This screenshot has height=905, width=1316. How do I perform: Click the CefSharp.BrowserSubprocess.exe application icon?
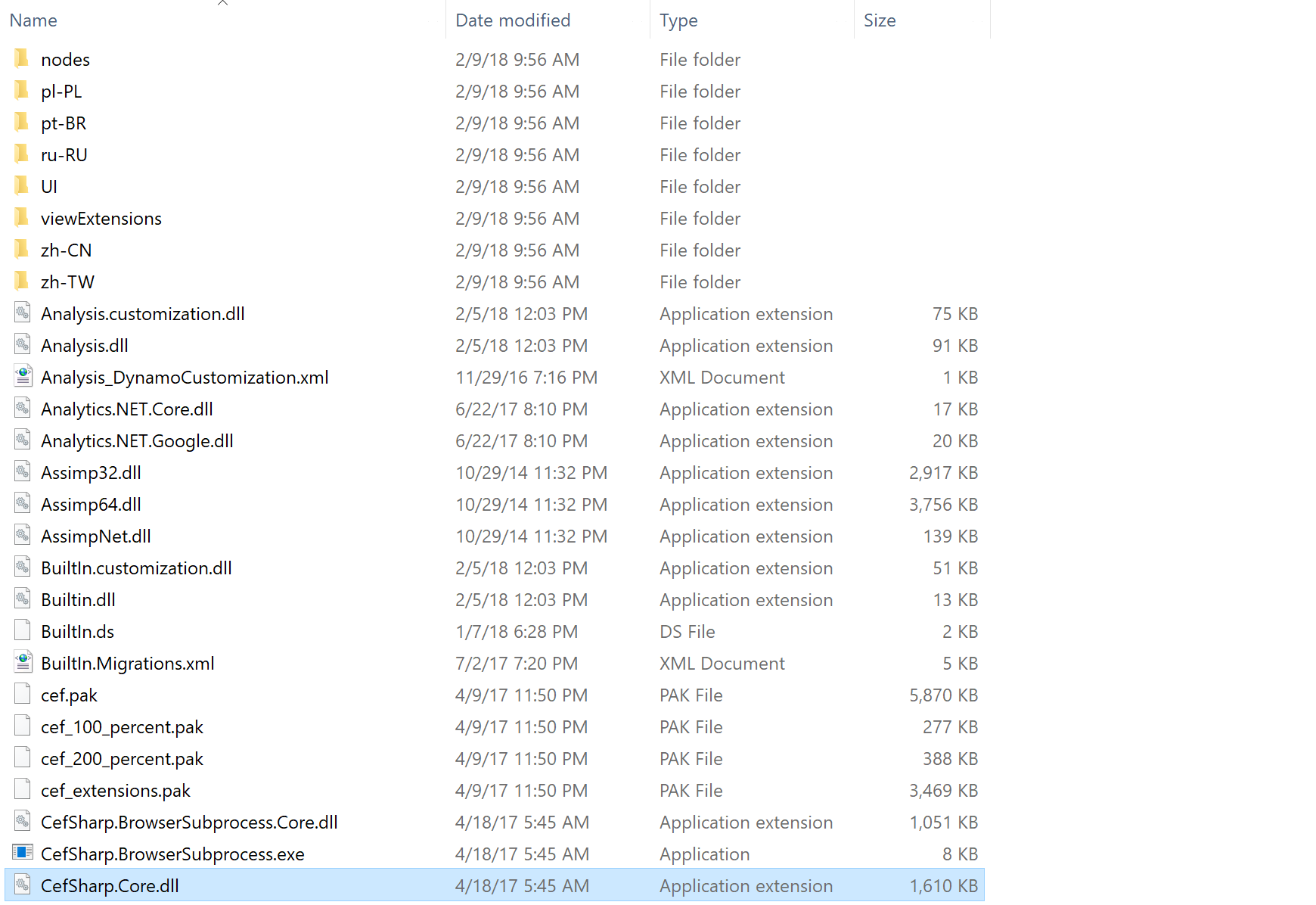pos(22,854)
